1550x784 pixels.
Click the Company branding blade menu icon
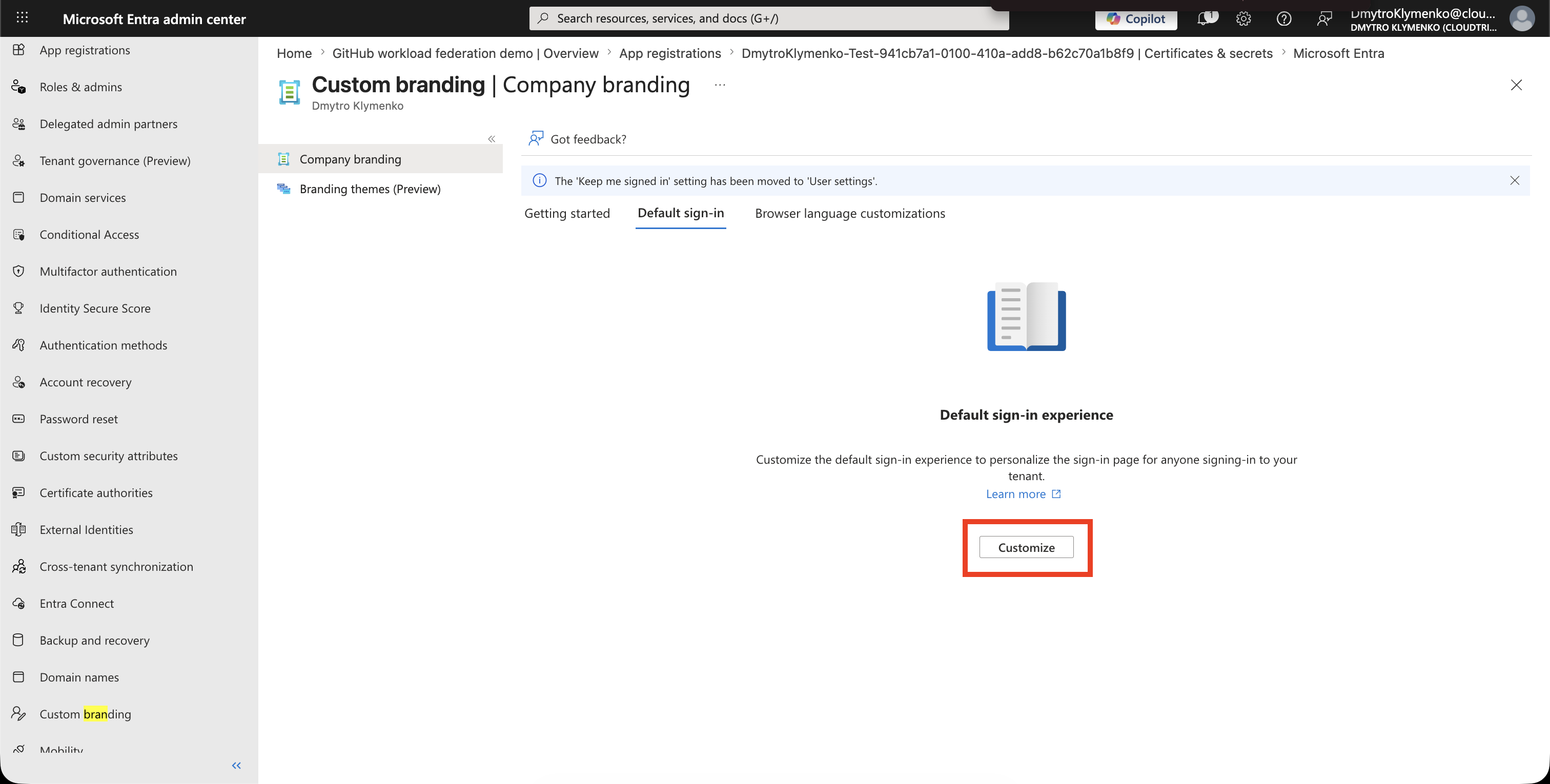[x=283, y=159]
